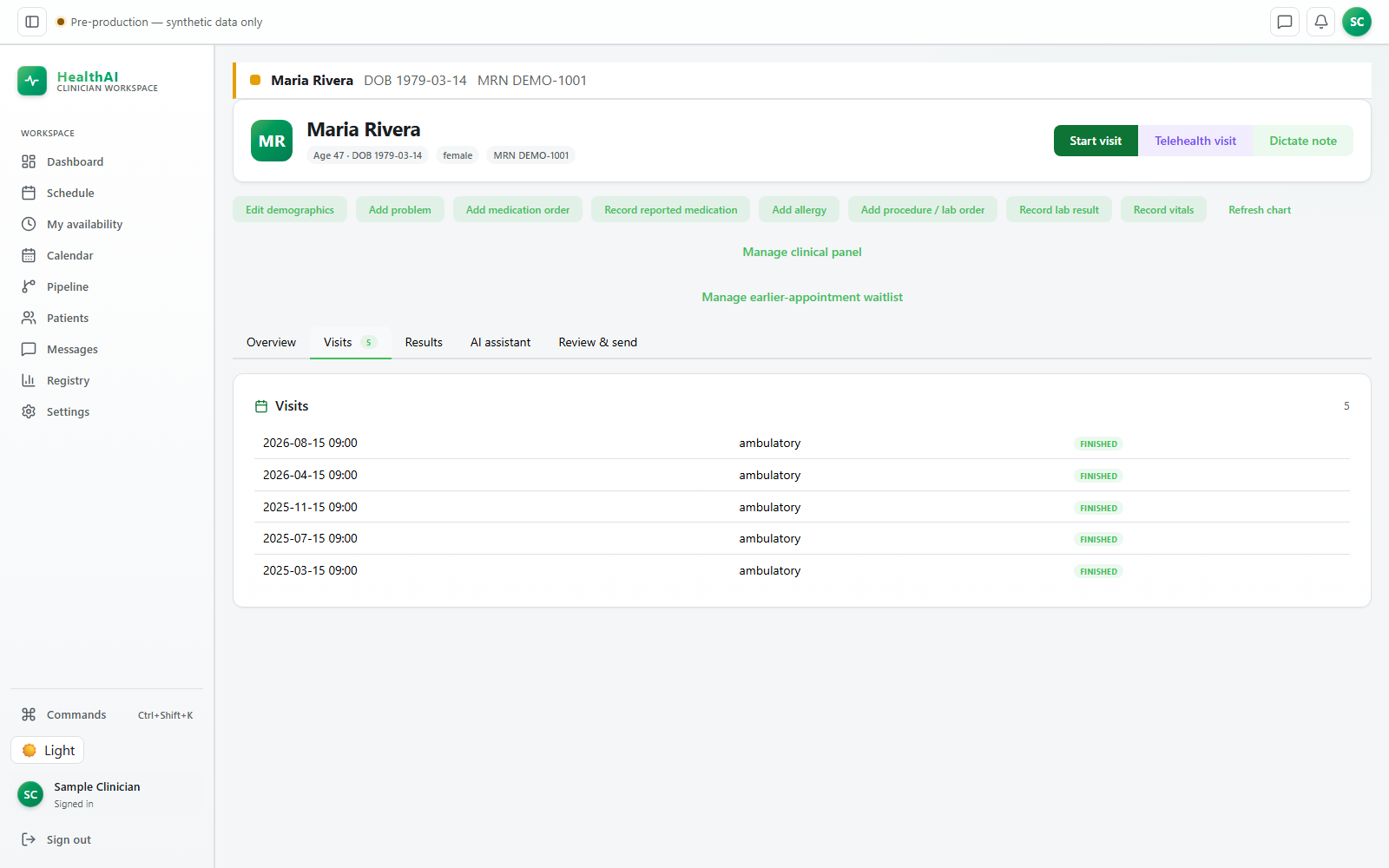Toggle the Light theme switch
Image resolution: width=1389 pixels, height=868 pixels.
[x=48, y=750]
